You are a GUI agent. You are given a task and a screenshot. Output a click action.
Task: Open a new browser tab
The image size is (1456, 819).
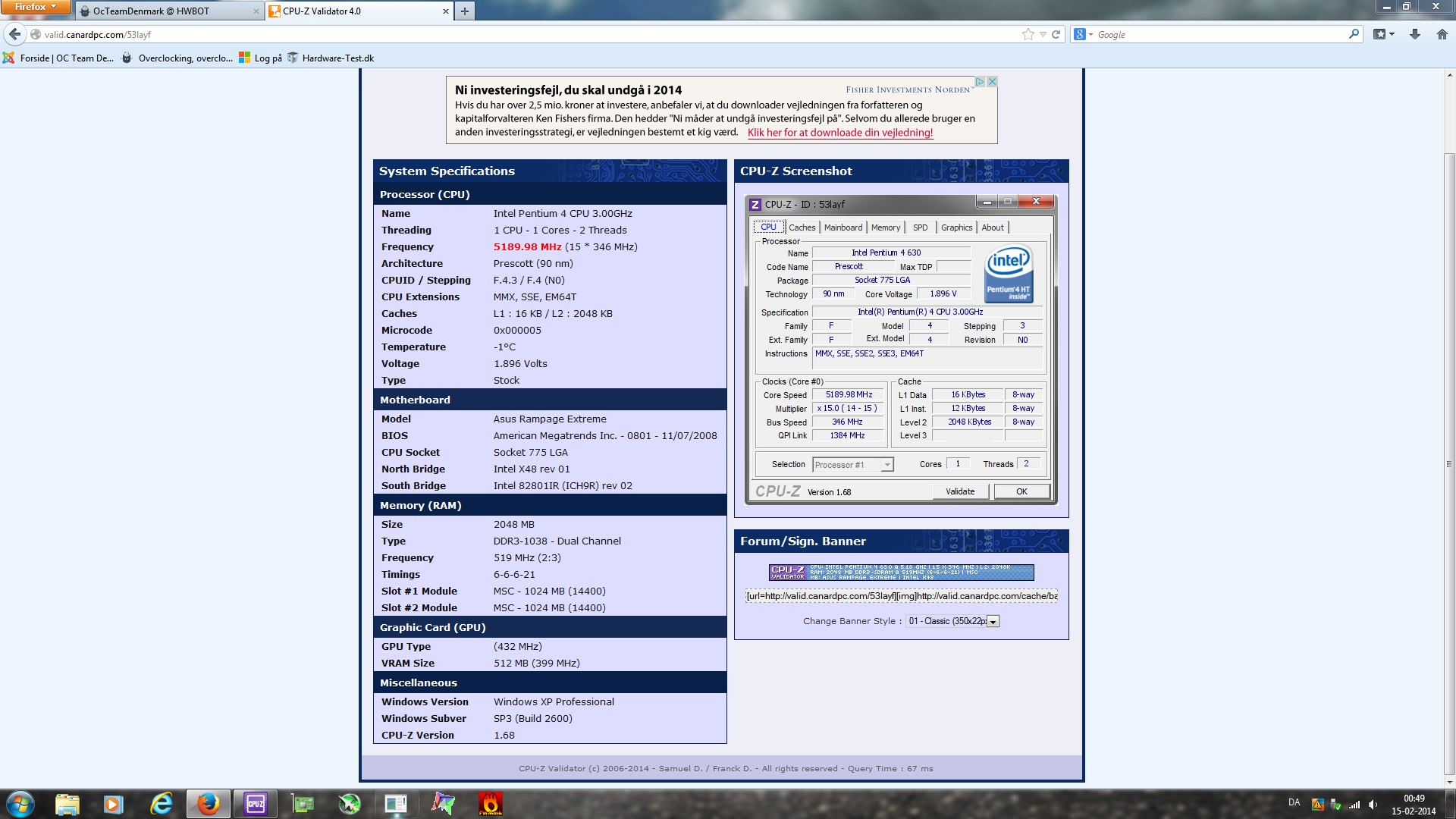pyautogui.click(x=465, y=11)
